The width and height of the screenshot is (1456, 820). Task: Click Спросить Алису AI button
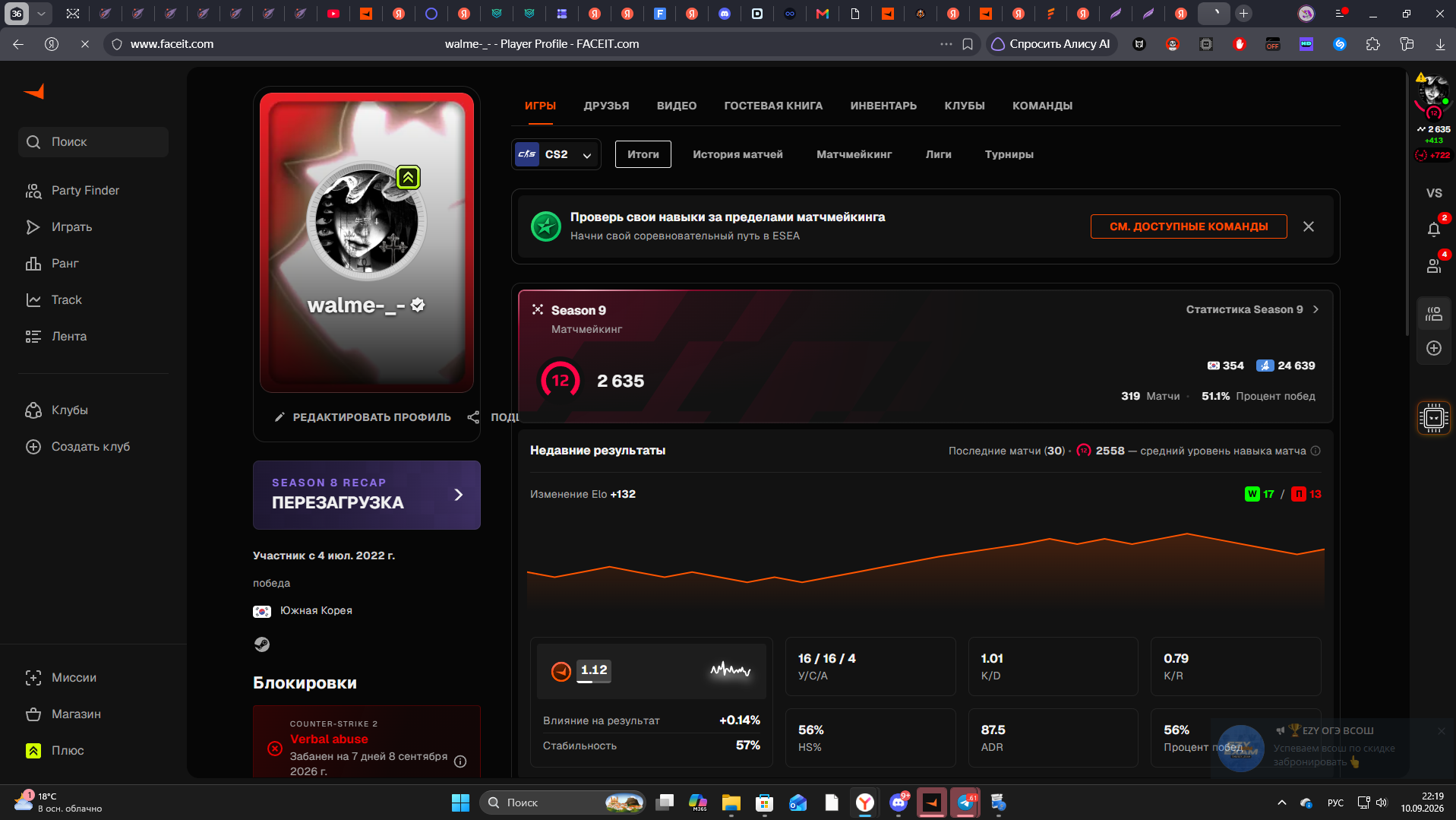tap(1052, 44)
